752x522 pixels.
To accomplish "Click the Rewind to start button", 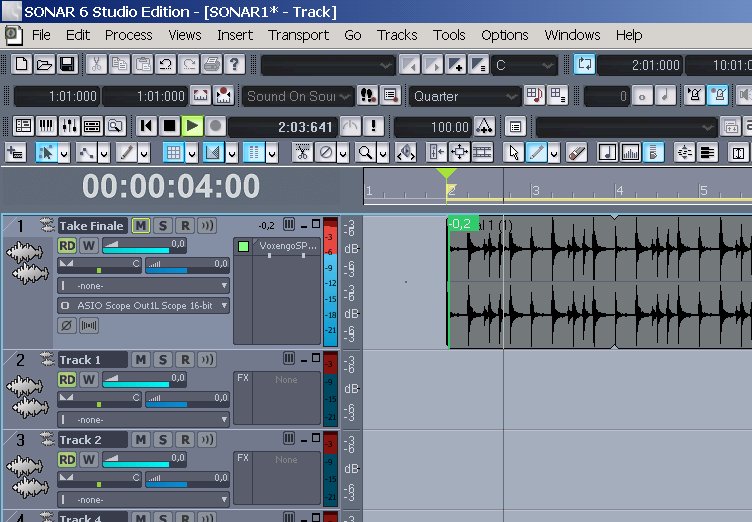I will tap(146, 126).
